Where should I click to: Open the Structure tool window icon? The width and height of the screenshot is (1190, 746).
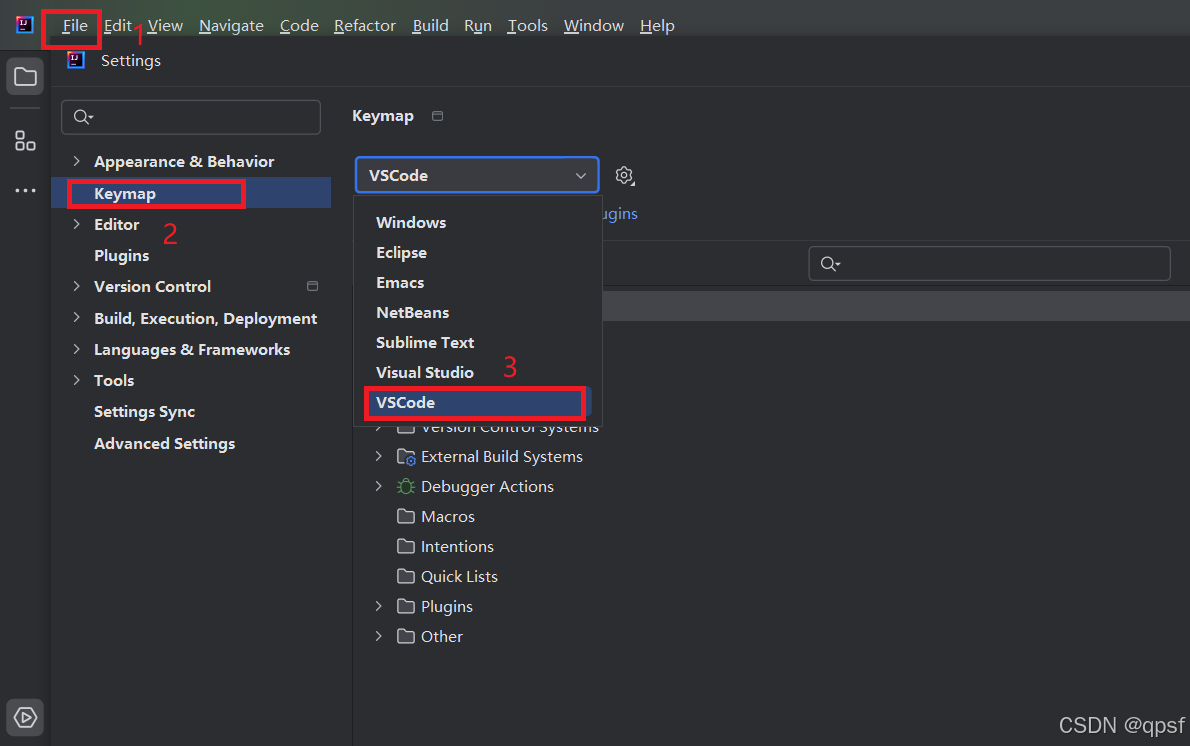point(25,140)
